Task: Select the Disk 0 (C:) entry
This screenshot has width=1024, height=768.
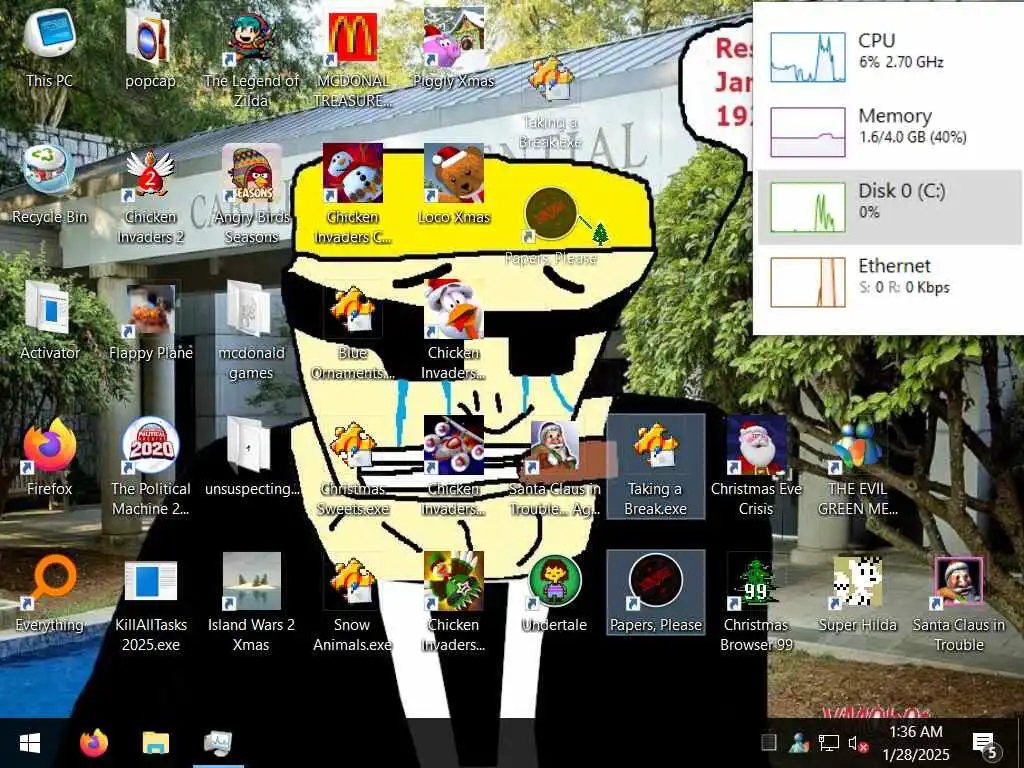Action: click(889, 207)
